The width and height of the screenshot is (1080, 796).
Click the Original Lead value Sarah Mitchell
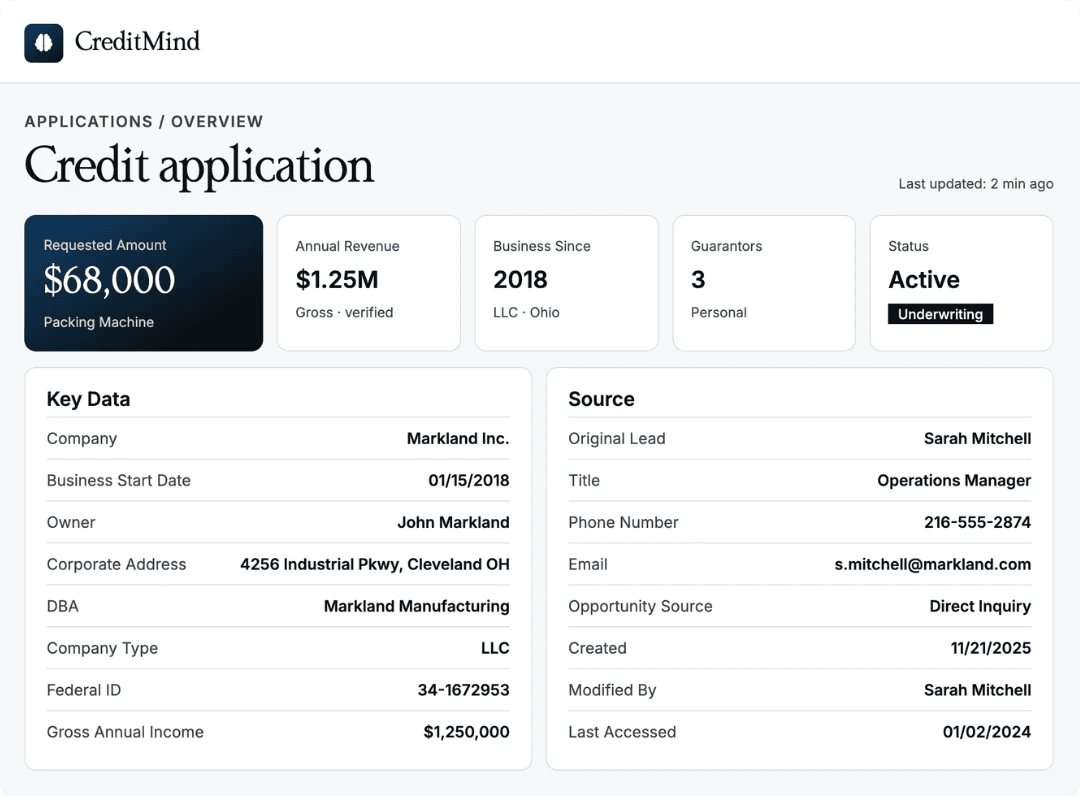coord(977,439)
